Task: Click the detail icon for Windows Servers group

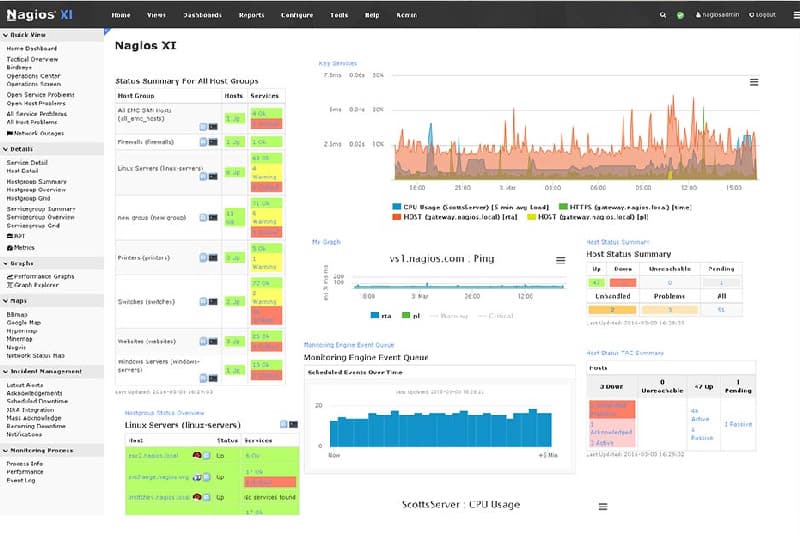Action: pos(203,378)
